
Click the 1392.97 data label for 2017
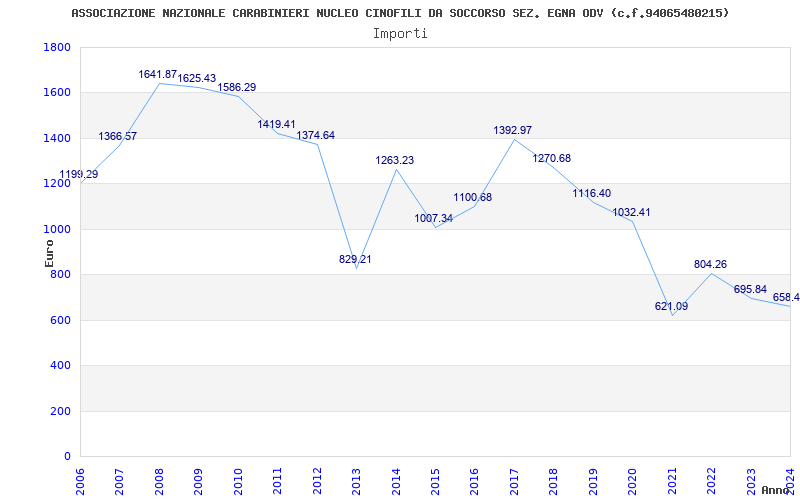512,130
